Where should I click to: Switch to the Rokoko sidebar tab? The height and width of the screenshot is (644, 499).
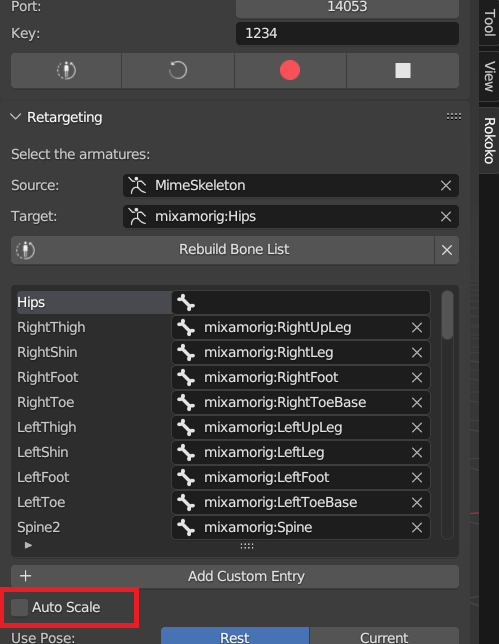pos(489,140)
